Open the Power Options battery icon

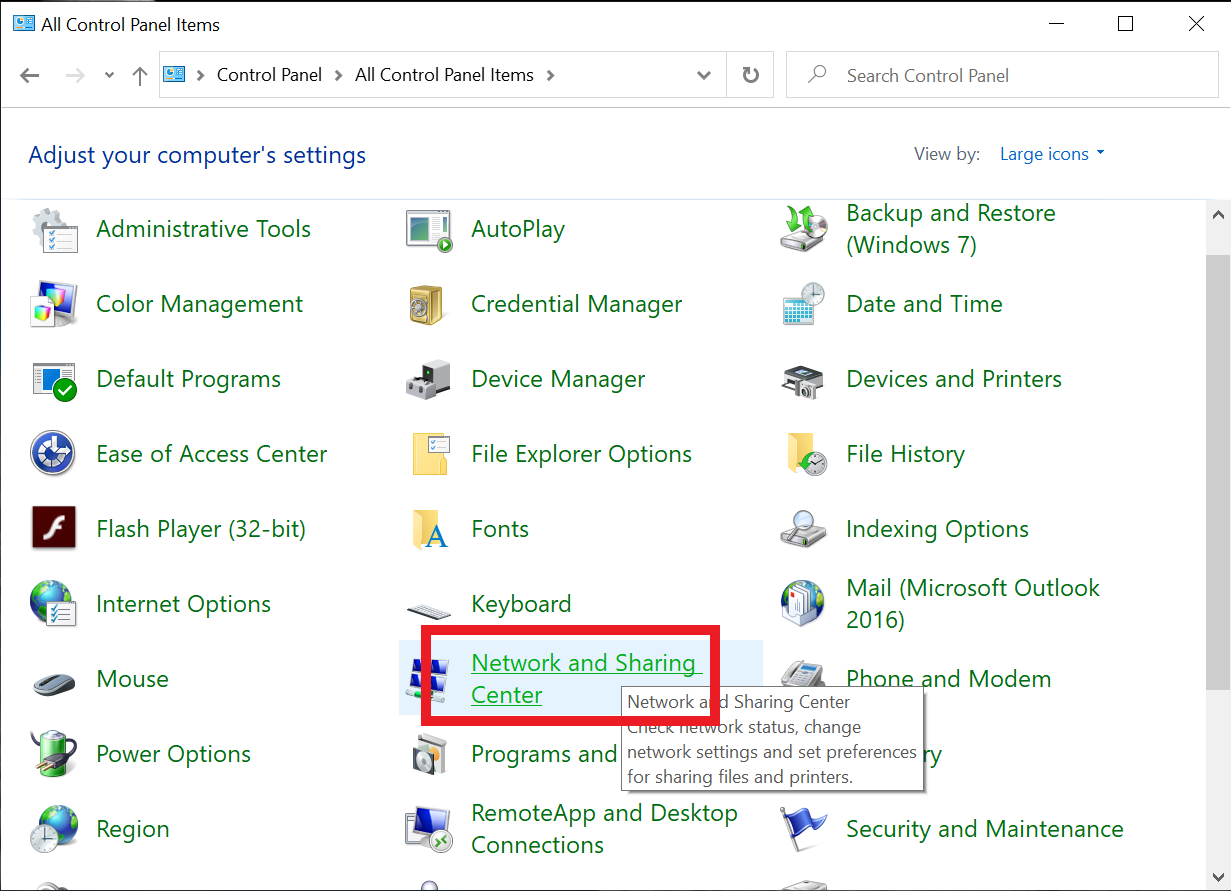click(x=54, y=754)
